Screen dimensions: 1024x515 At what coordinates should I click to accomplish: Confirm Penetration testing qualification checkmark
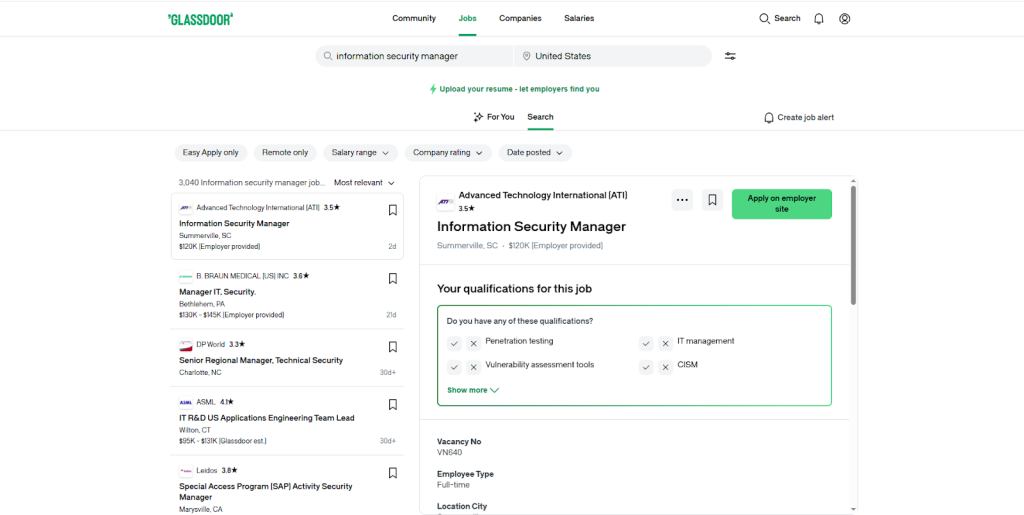[x=455, y=343]
